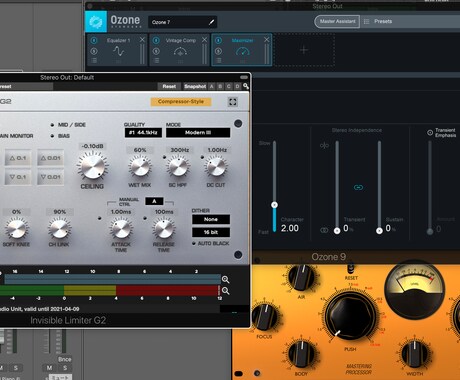
Task: Toggle power on the Maximizer module
Action: tap(218, 40)
